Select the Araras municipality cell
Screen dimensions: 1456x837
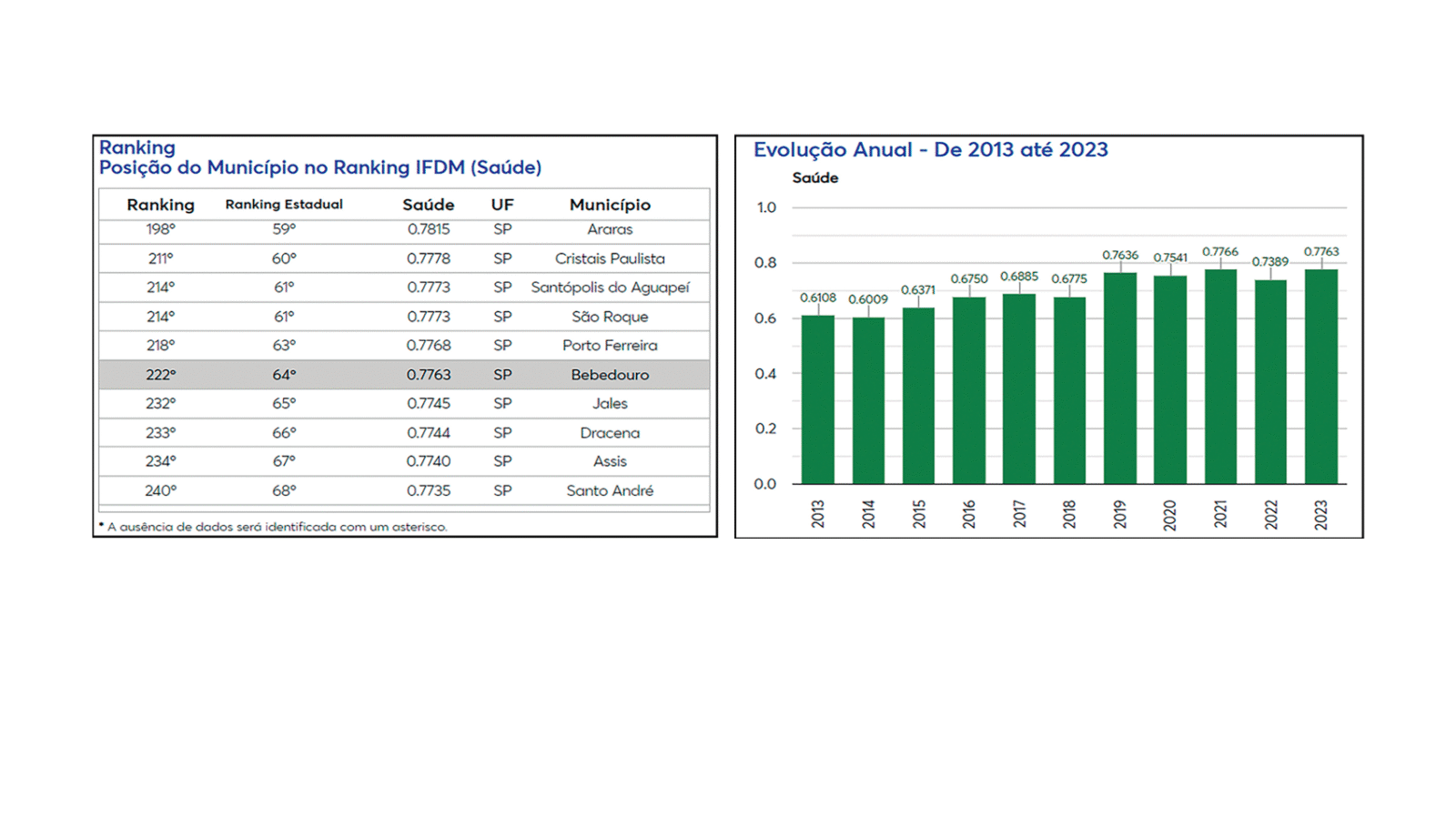(x=610, y=229)
